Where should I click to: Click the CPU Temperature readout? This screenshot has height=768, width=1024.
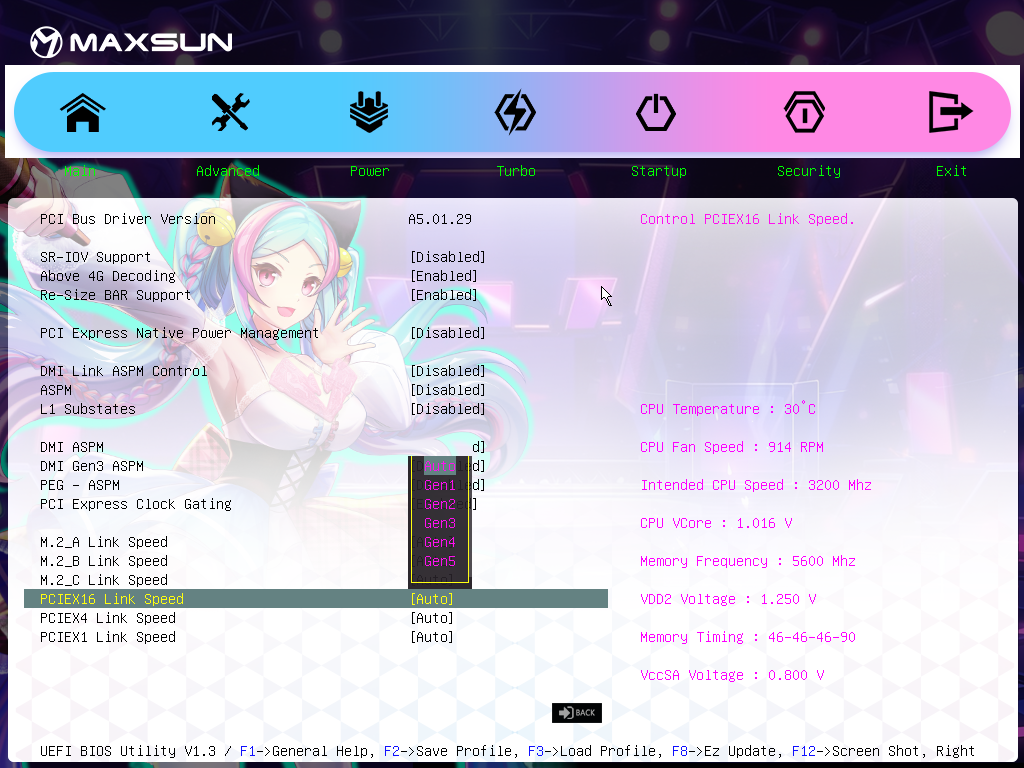tap(728, 409)
